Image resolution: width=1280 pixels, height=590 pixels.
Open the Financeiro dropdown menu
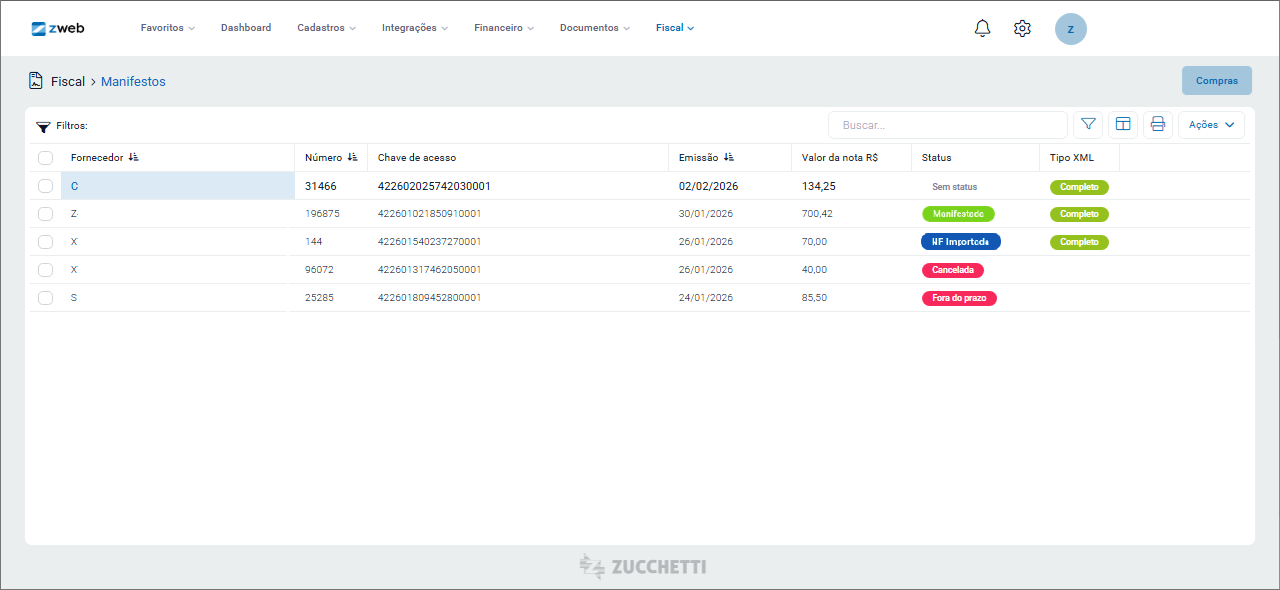(x=503, y=28)
